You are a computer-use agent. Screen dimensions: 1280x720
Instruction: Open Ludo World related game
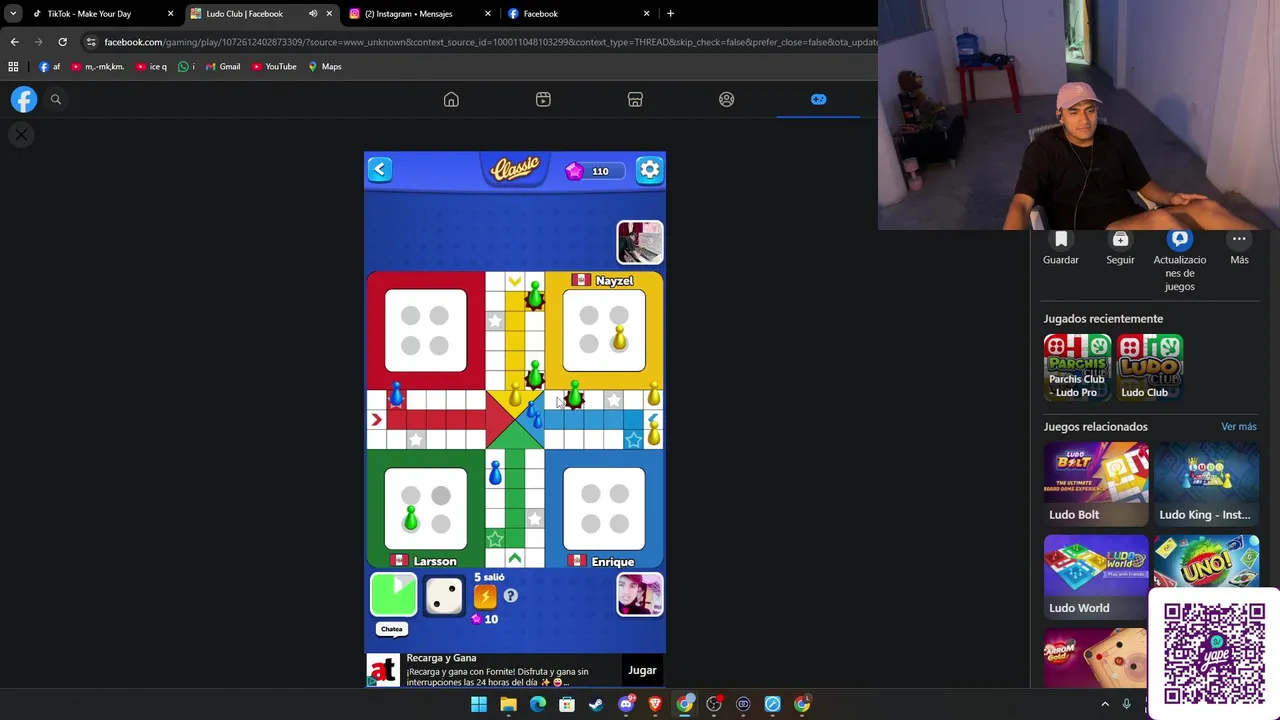pos(1096,577)
